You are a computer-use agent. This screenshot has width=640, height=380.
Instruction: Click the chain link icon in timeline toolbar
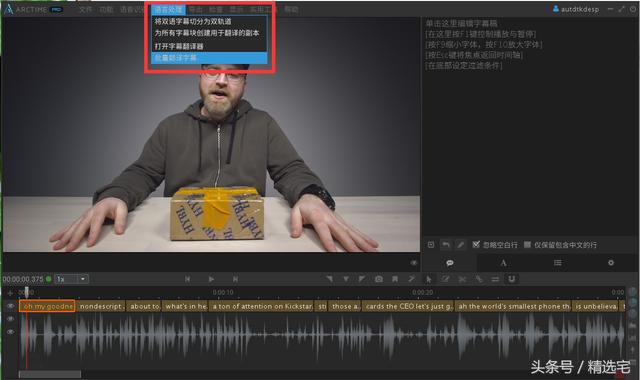tap(479, 279)
